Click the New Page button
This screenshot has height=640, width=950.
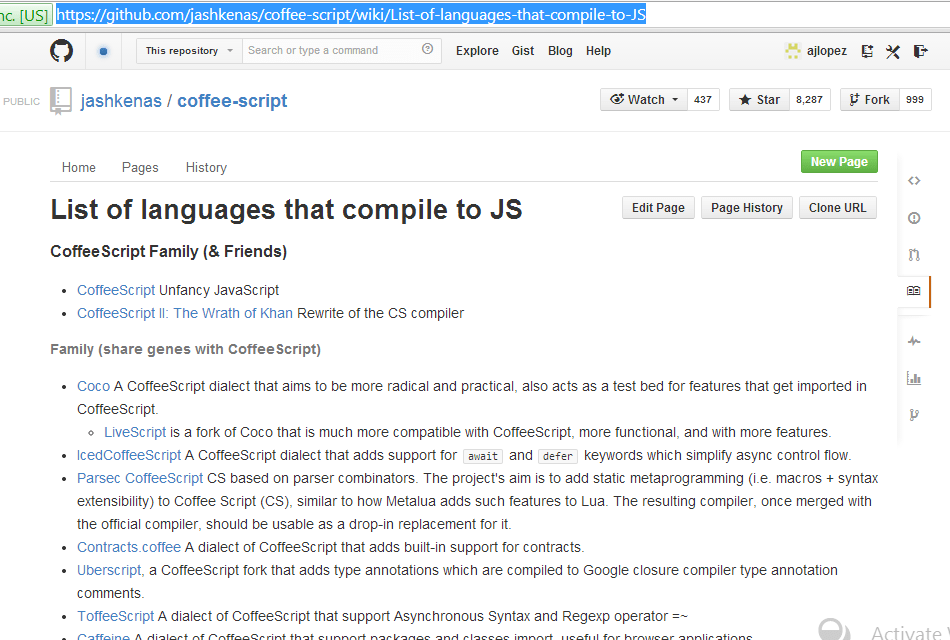[838, 161]
